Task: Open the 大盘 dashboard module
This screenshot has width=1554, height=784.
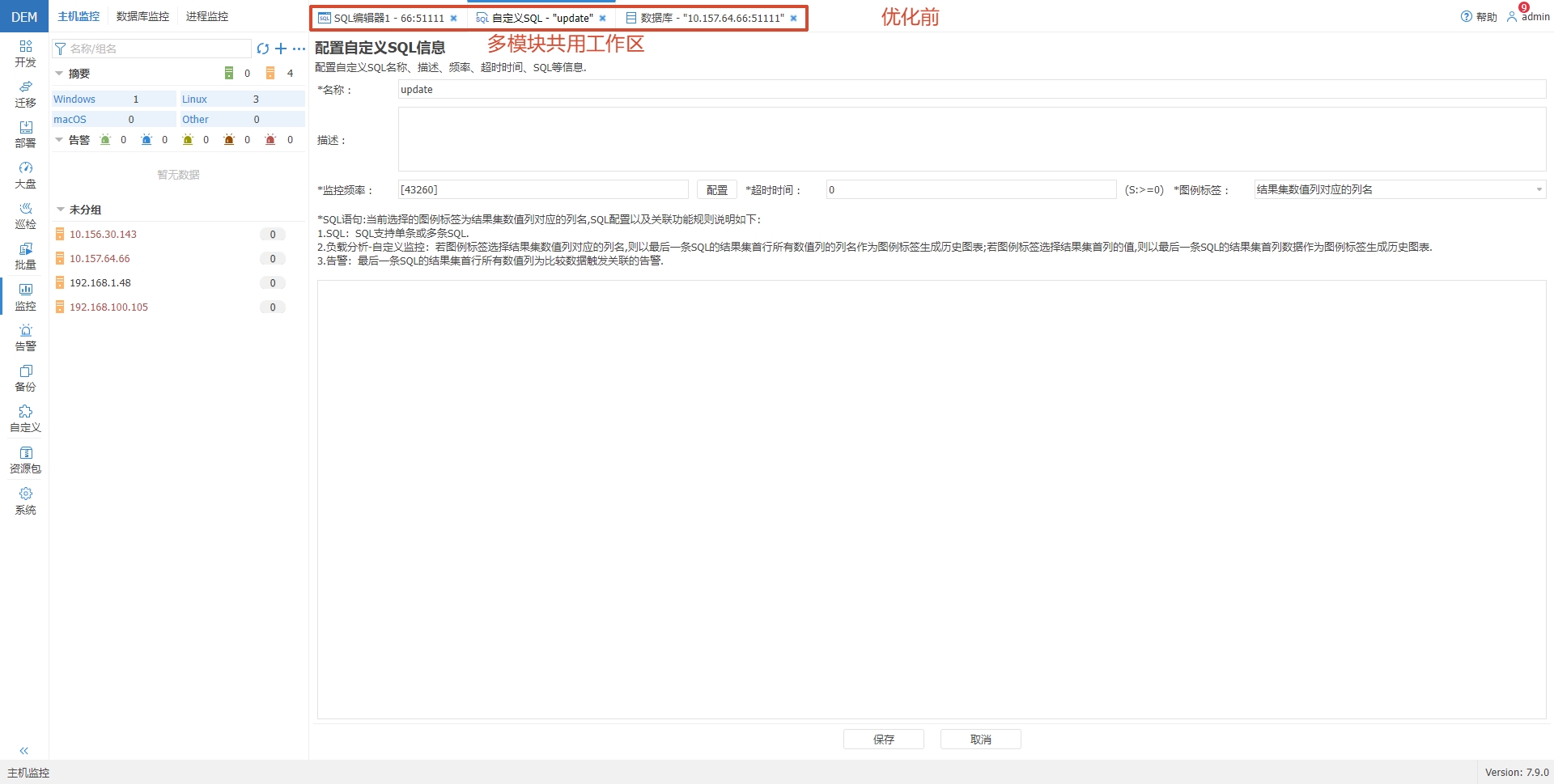Action: (x=25, y=175)
